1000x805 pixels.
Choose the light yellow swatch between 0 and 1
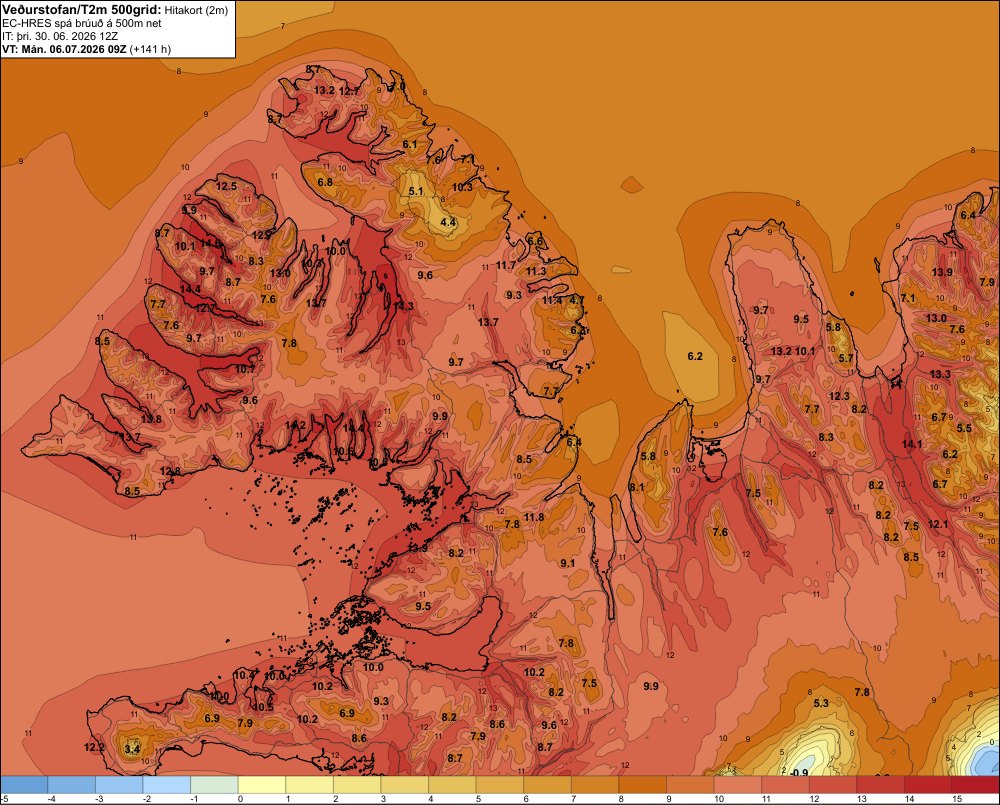[x=262, y=785]
